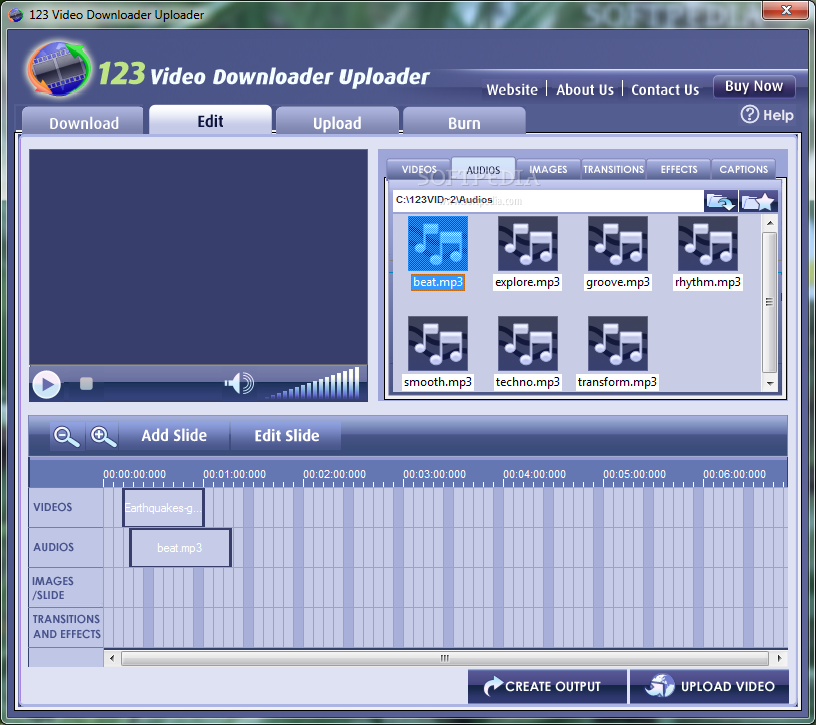Select the techno.mp3 audio icon

[528, 344]
